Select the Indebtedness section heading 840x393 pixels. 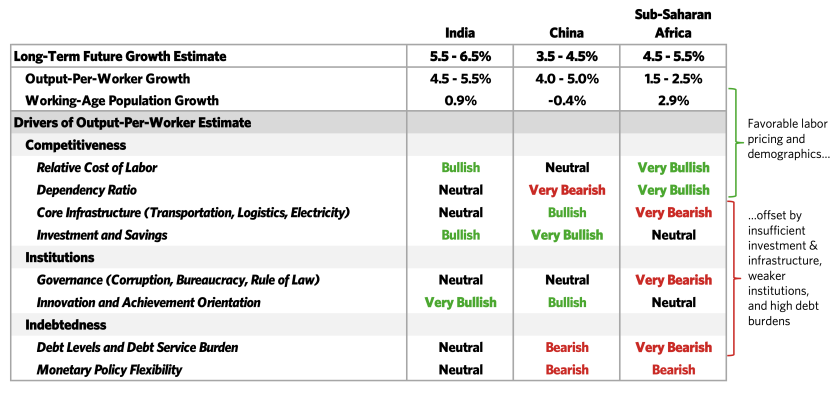click(x=66, y=325)
